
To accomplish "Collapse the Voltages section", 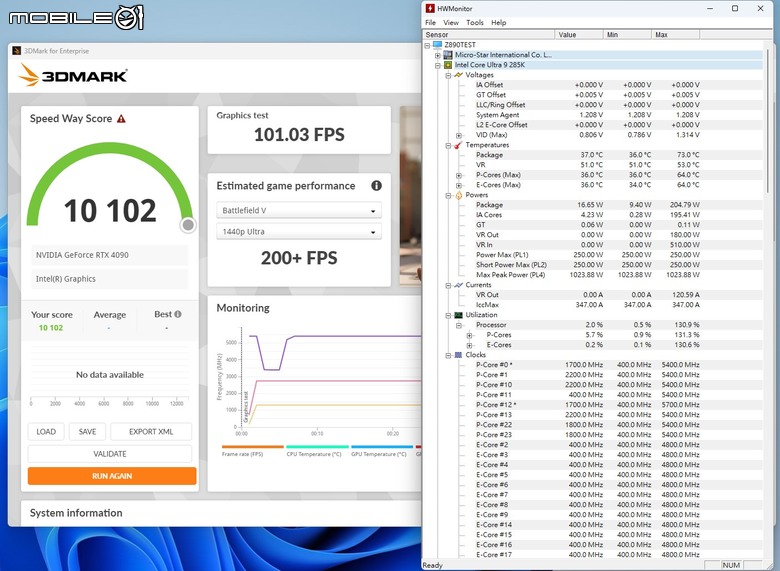I will coord(448,75).
